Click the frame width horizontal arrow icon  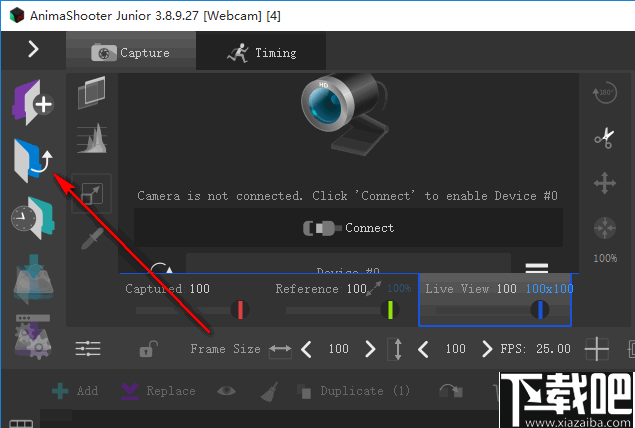280,349
